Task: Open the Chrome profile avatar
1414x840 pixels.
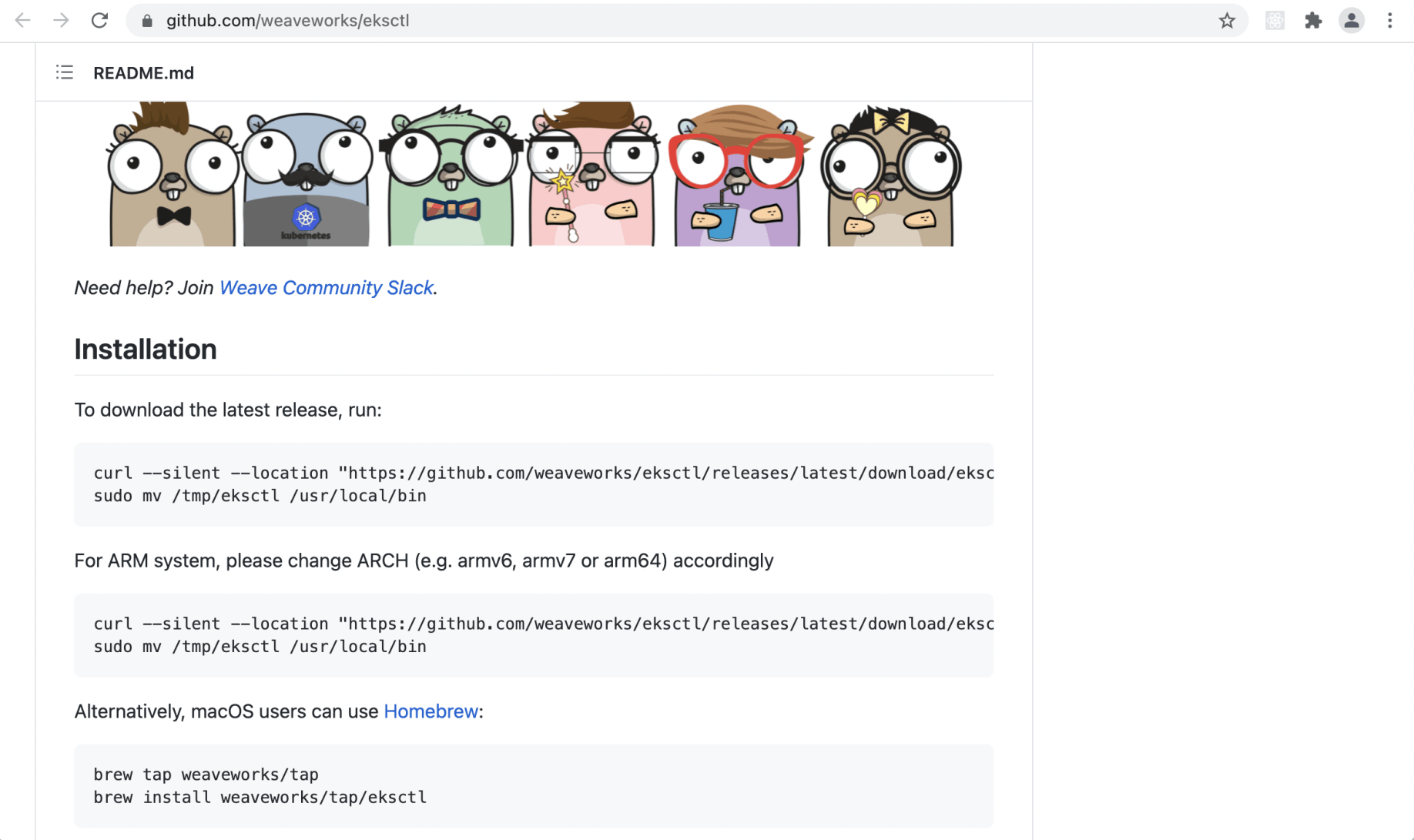Action: coord(1351,21)
